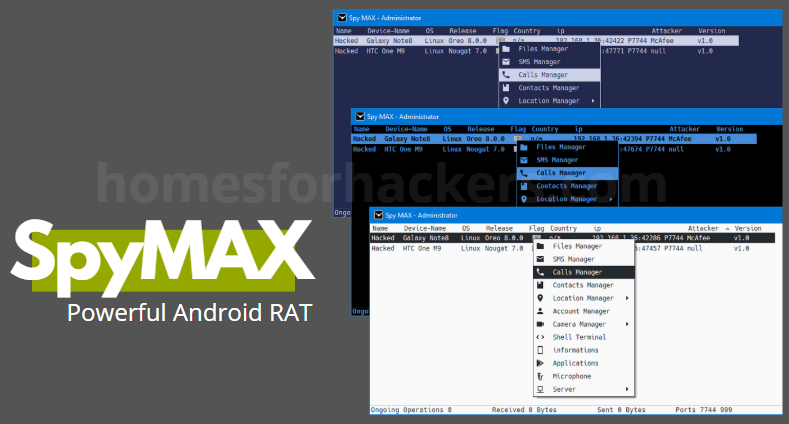Click 'Ports 7744 999' in status bar
The height and width of the screenshot is (424, 789).
pos(703,410)
